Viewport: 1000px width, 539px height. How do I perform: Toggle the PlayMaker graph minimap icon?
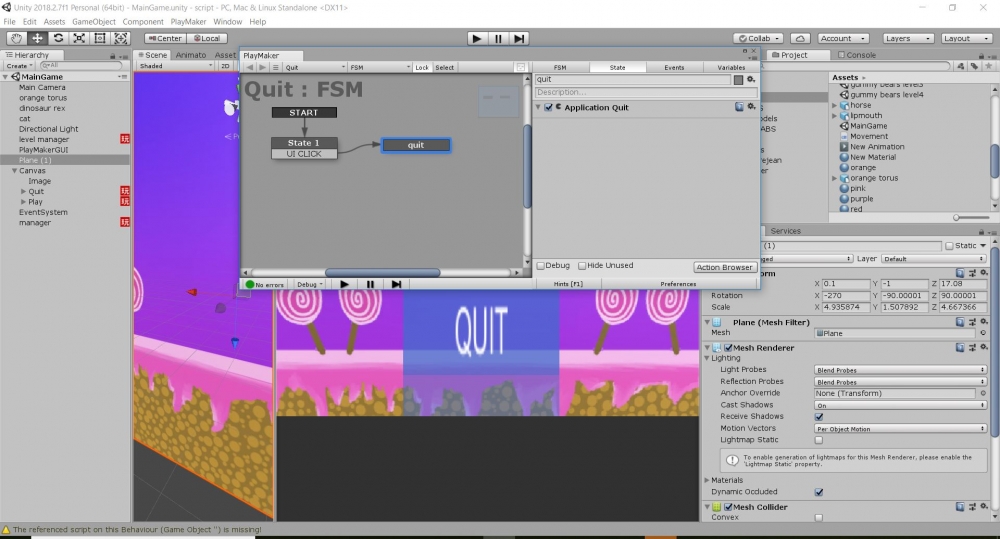tap(520, 67)
